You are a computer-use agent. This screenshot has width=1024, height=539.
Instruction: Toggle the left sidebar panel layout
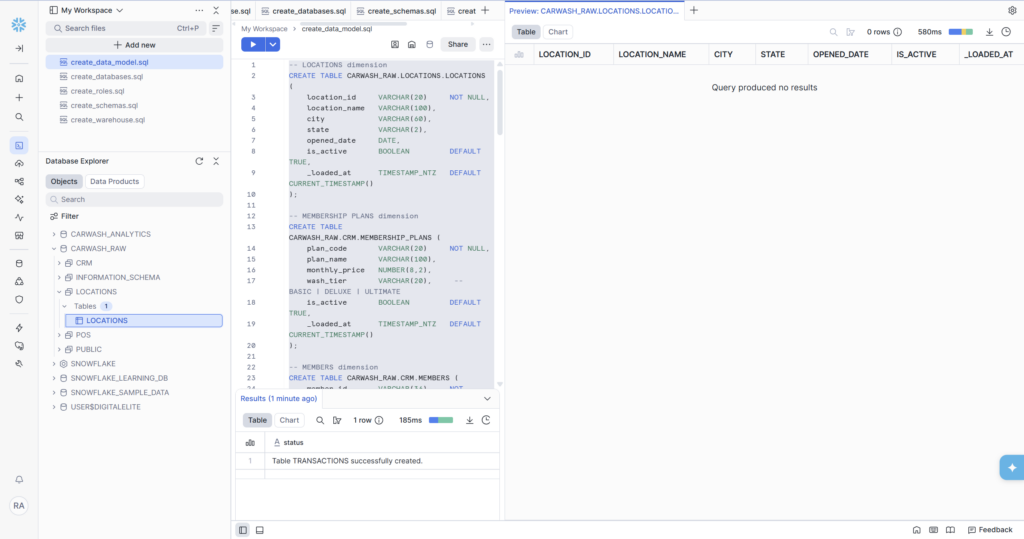(x=243, y=529)
